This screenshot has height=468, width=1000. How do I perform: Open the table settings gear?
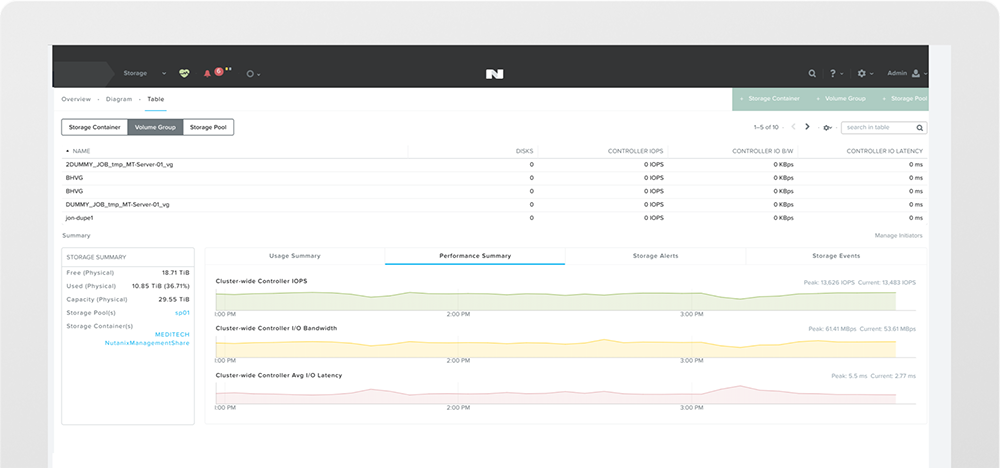827,128
